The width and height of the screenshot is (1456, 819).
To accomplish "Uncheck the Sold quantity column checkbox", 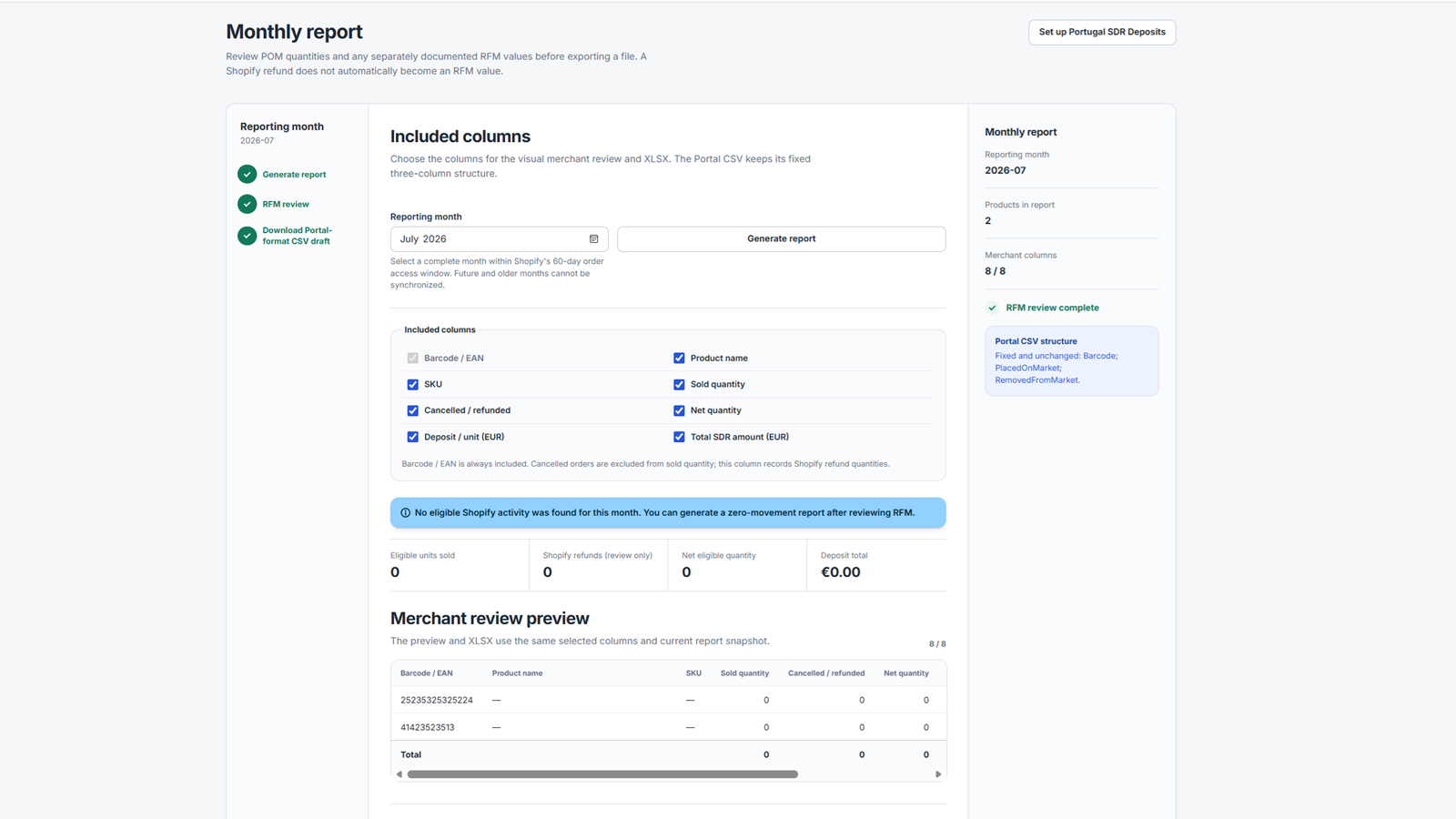I will coord(679,384).
